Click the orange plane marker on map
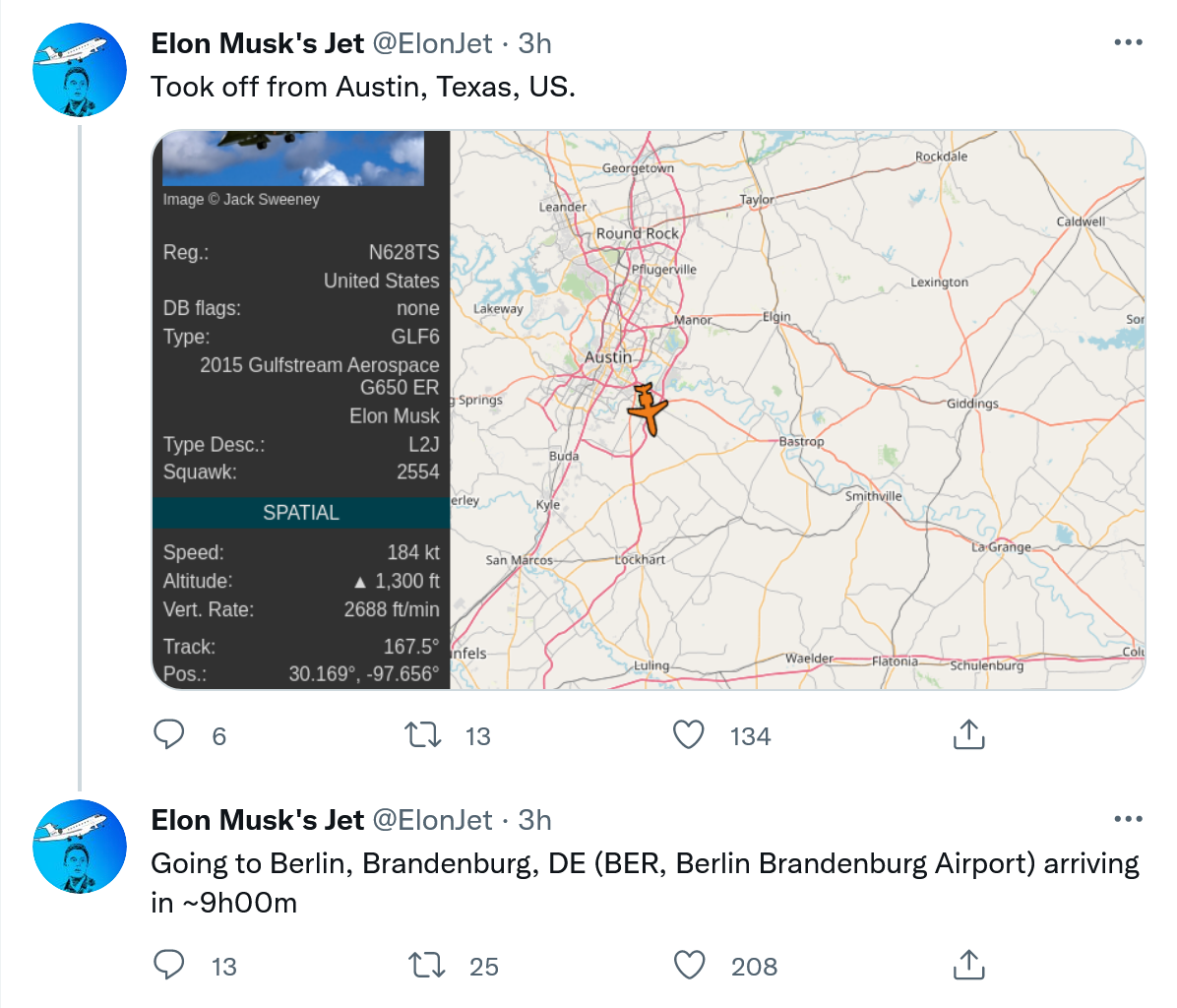The image size is (1177, 1008). point(648,409)
